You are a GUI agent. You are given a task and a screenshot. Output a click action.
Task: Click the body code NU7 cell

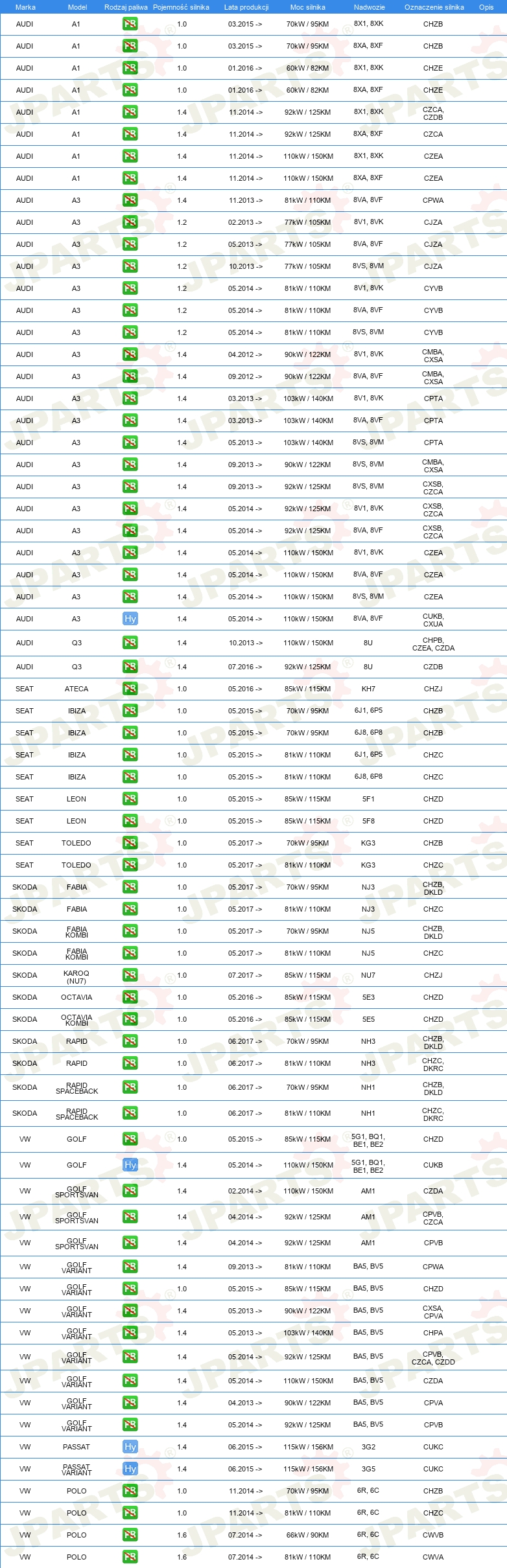point(368,975)
